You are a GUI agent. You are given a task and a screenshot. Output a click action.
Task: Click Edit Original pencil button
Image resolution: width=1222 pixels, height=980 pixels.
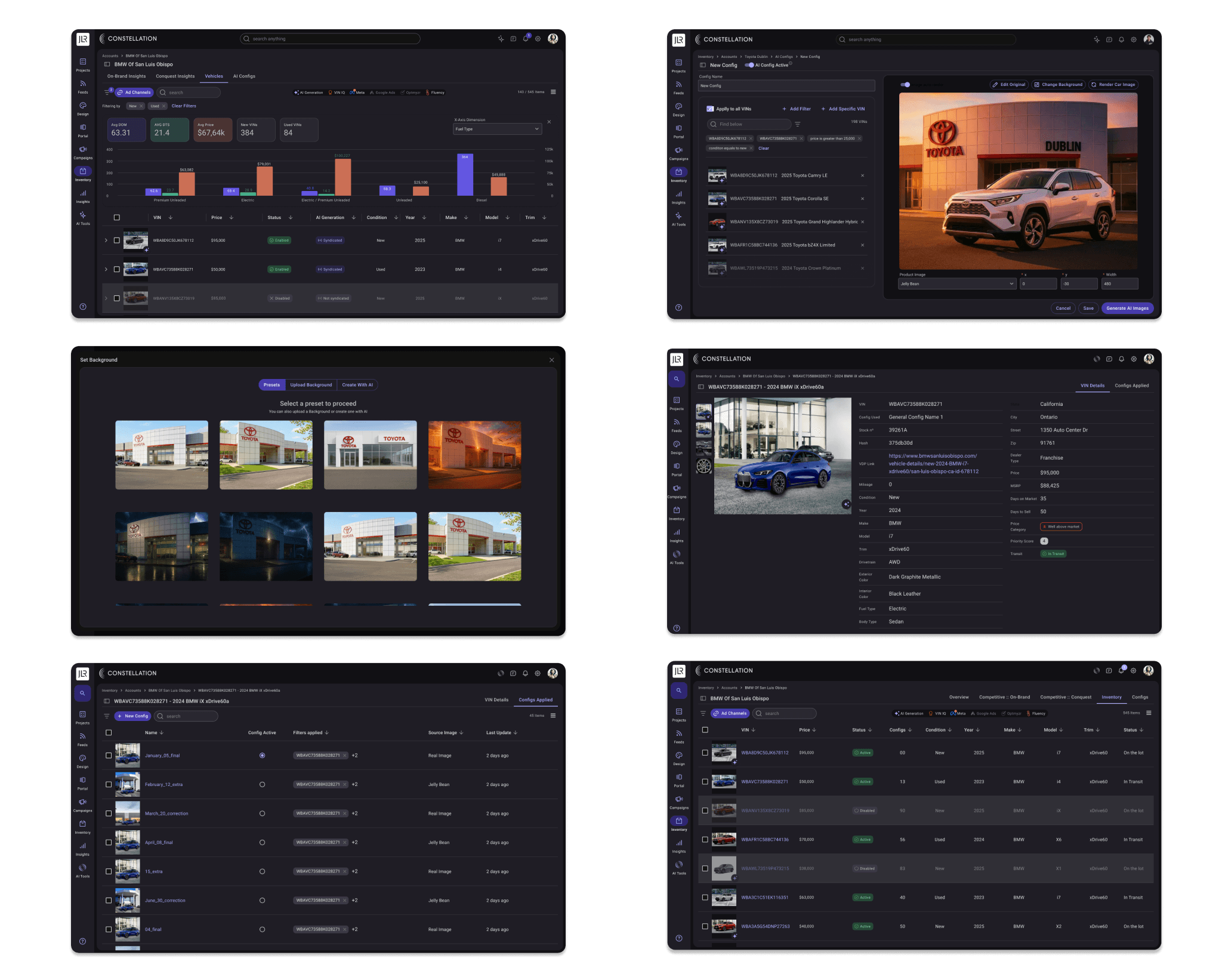point(1008,84)
